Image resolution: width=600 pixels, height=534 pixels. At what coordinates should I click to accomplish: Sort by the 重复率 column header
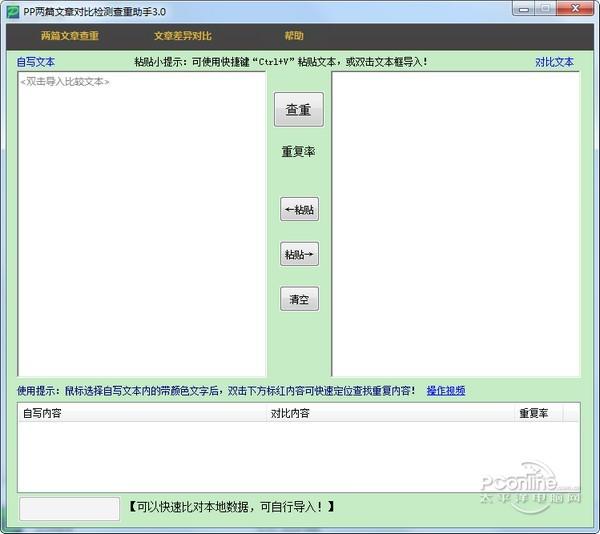[x=538, y=413]
